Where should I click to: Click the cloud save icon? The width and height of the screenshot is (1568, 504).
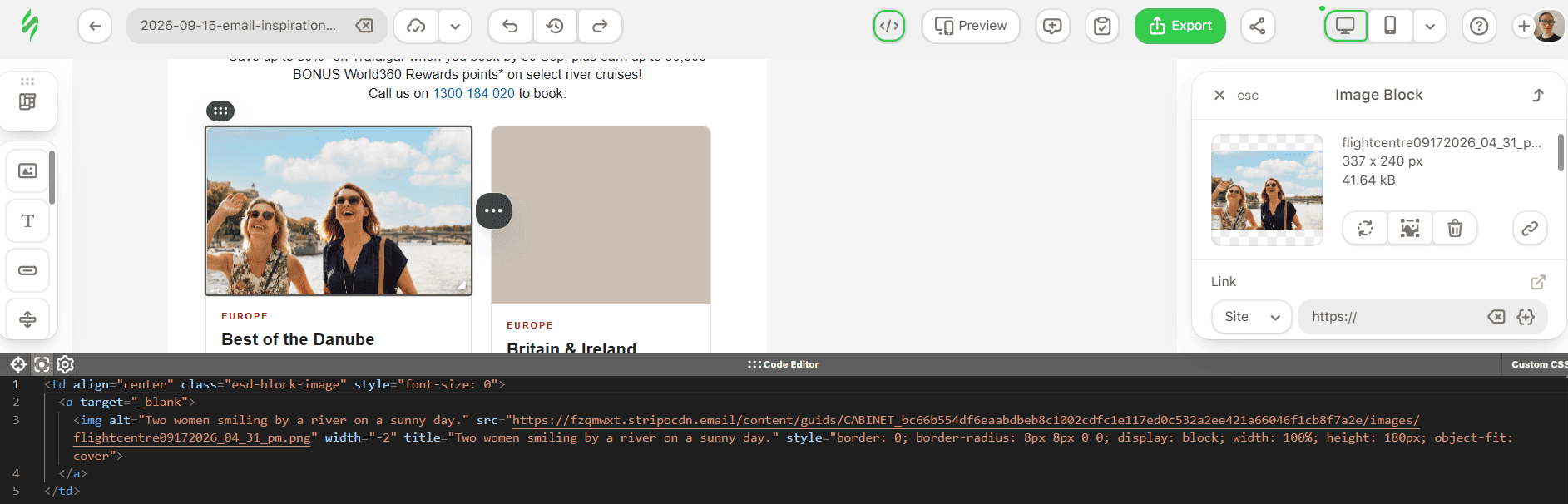point(416,26)
